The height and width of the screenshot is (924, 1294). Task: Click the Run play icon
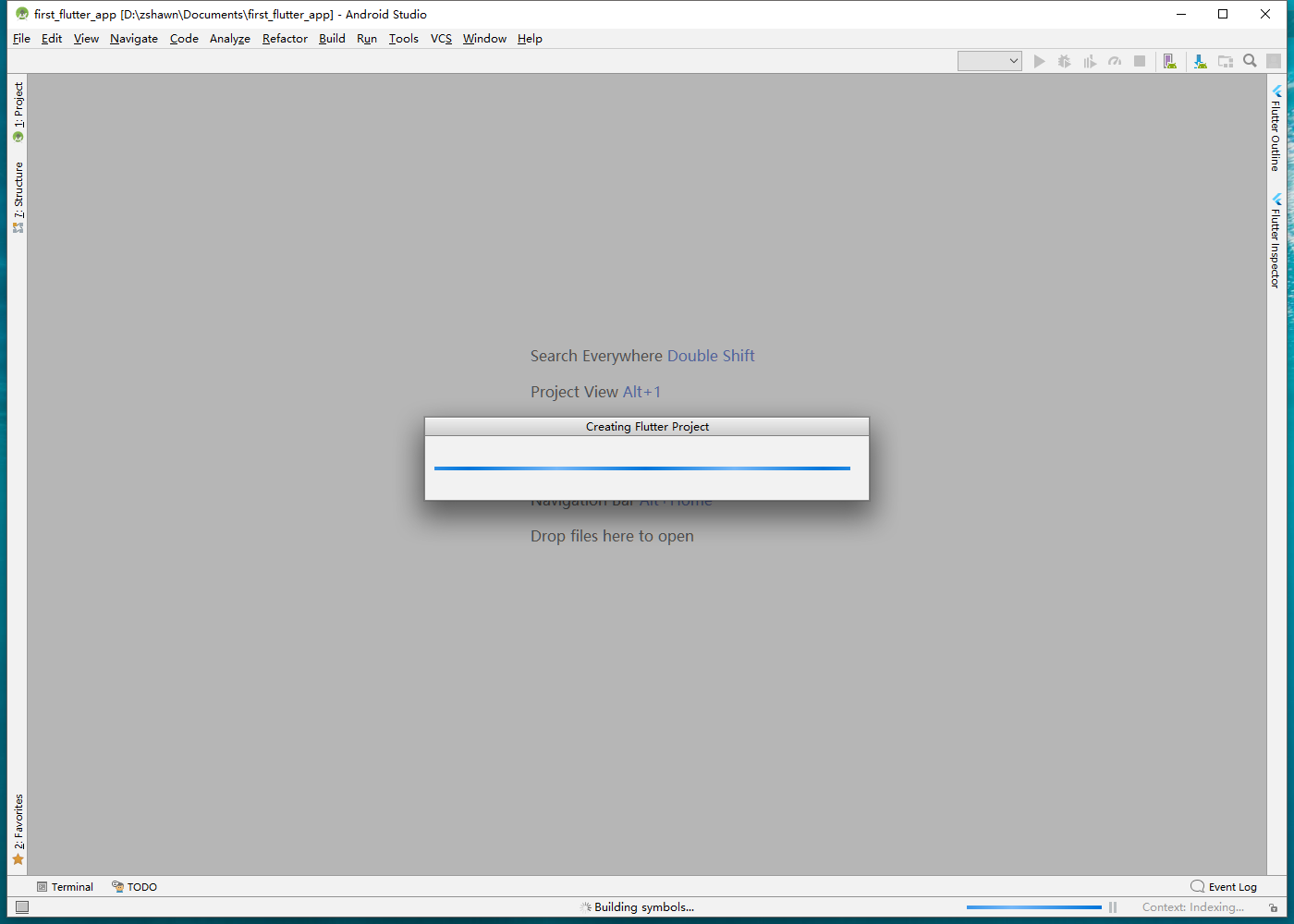(1040, 61)
